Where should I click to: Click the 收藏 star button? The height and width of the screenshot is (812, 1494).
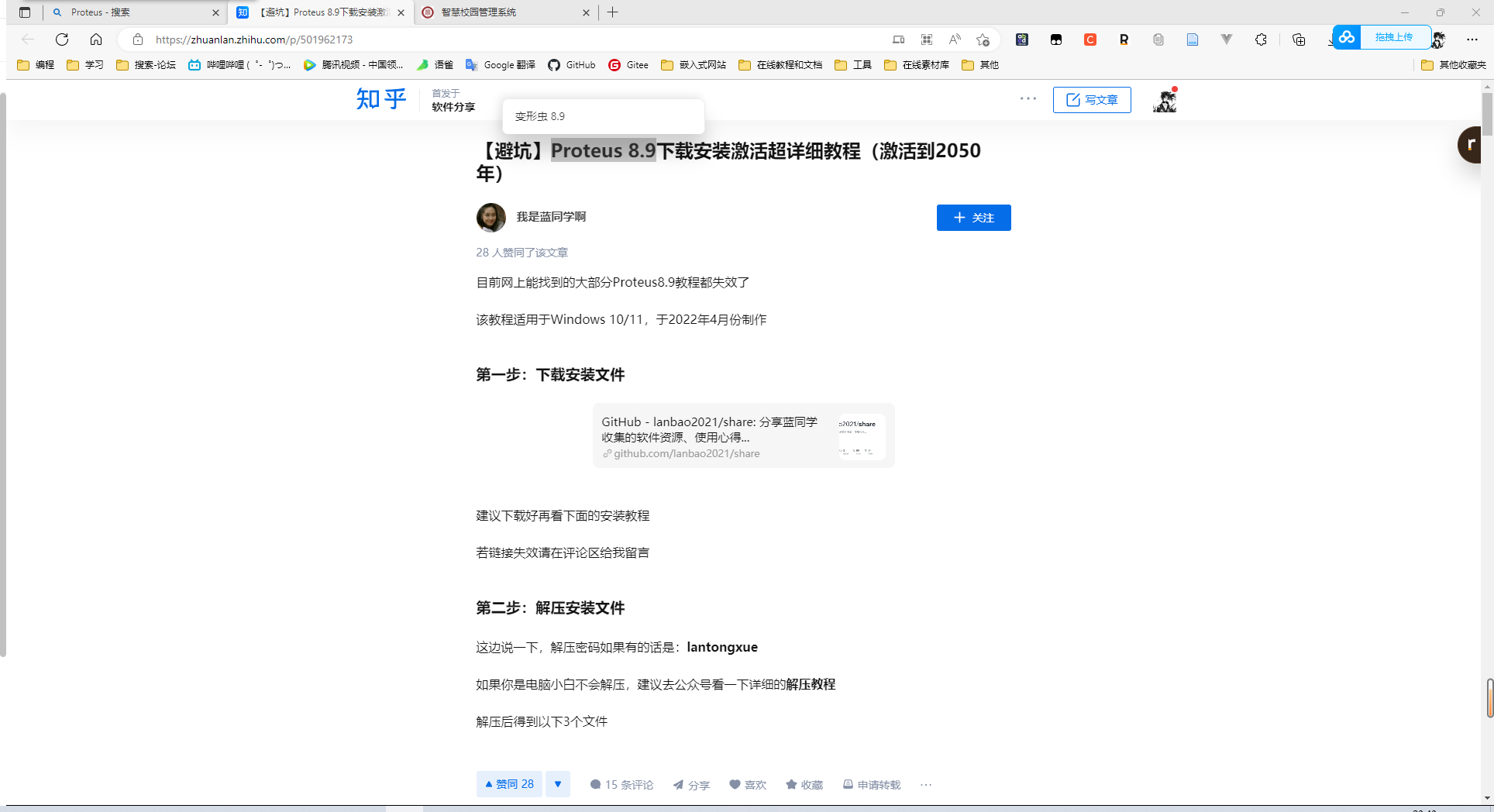804,785
